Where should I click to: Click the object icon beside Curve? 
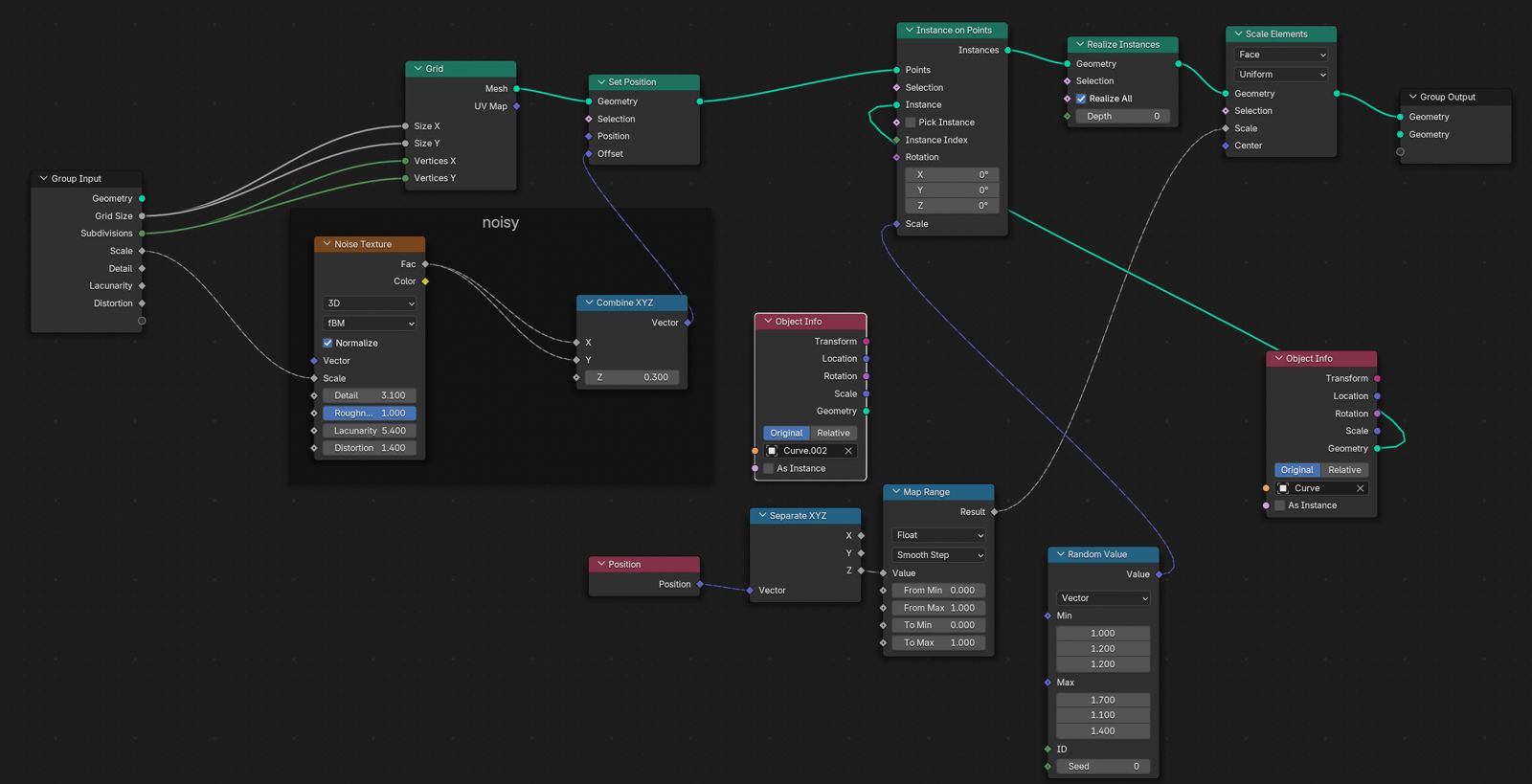1283,488
